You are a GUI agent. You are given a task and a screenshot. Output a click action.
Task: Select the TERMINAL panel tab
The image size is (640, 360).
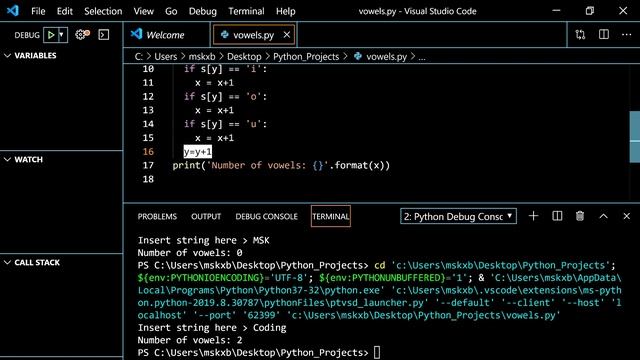tap(331, 216)
